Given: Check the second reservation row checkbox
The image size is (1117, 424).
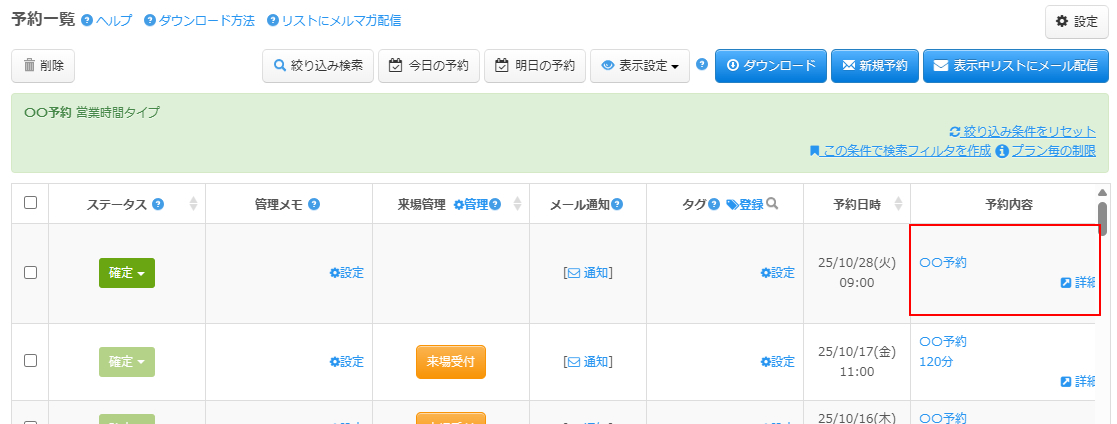Looking at the screenshot, I should tap(30, 361).
